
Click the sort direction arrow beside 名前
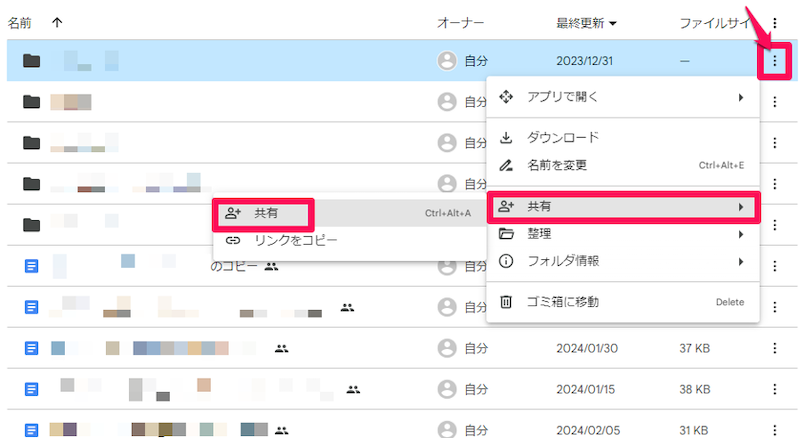(56, 21)
